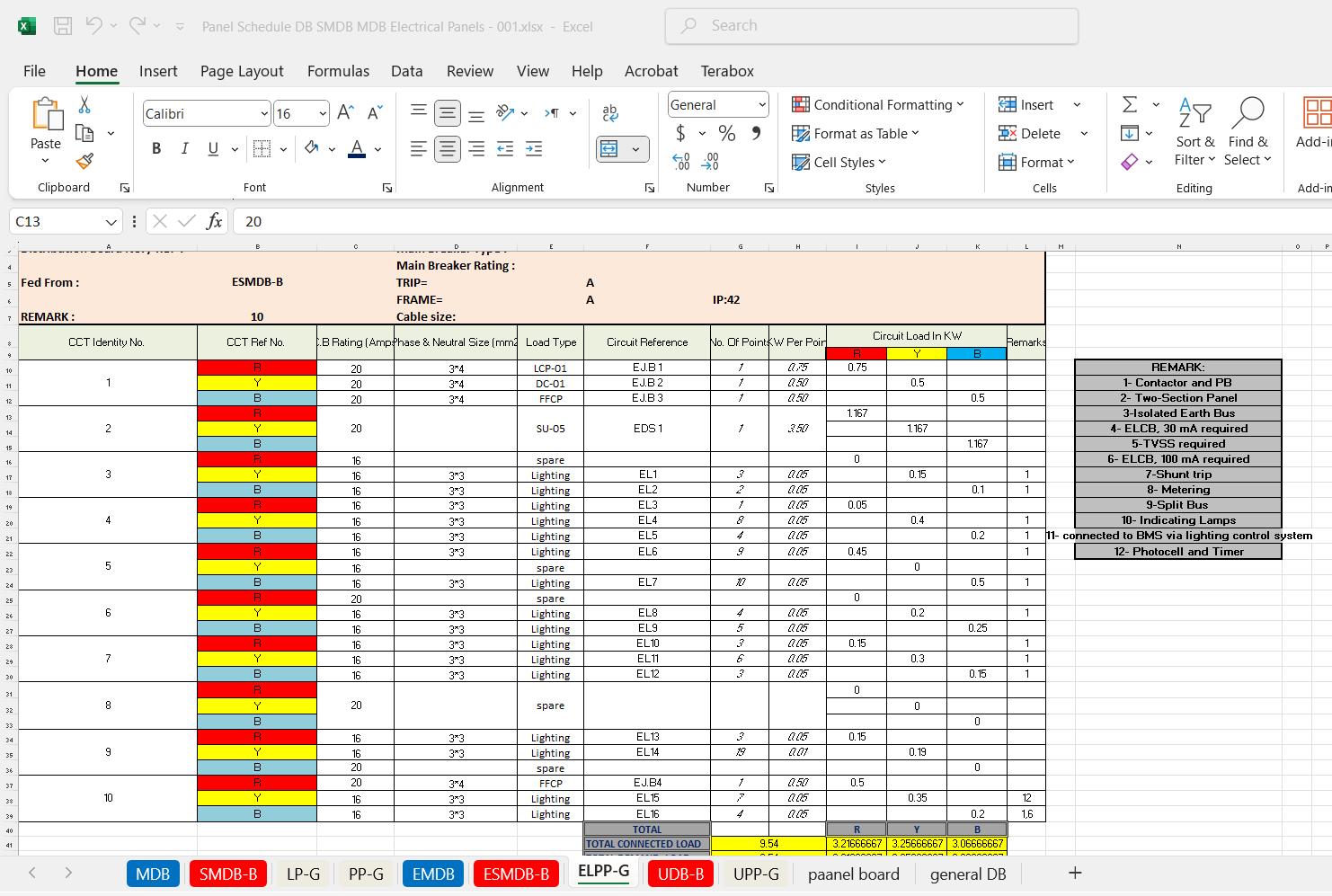Screen dimensions: 1332x896
Task: Toggle Wrap Text option
Action: click(609, 113)
